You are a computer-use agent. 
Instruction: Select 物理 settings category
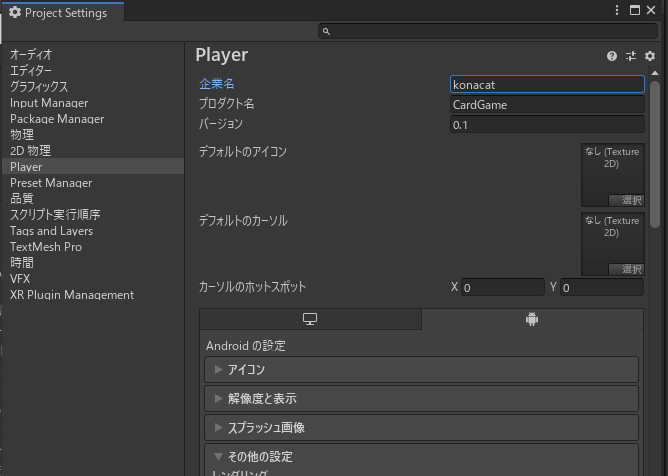(93, 135)
